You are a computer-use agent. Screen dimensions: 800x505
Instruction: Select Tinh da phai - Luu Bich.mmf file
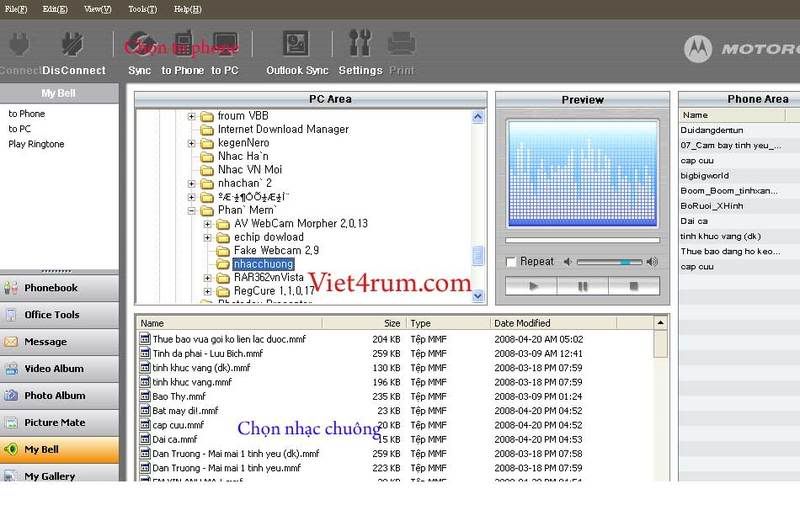pos(208,353)
